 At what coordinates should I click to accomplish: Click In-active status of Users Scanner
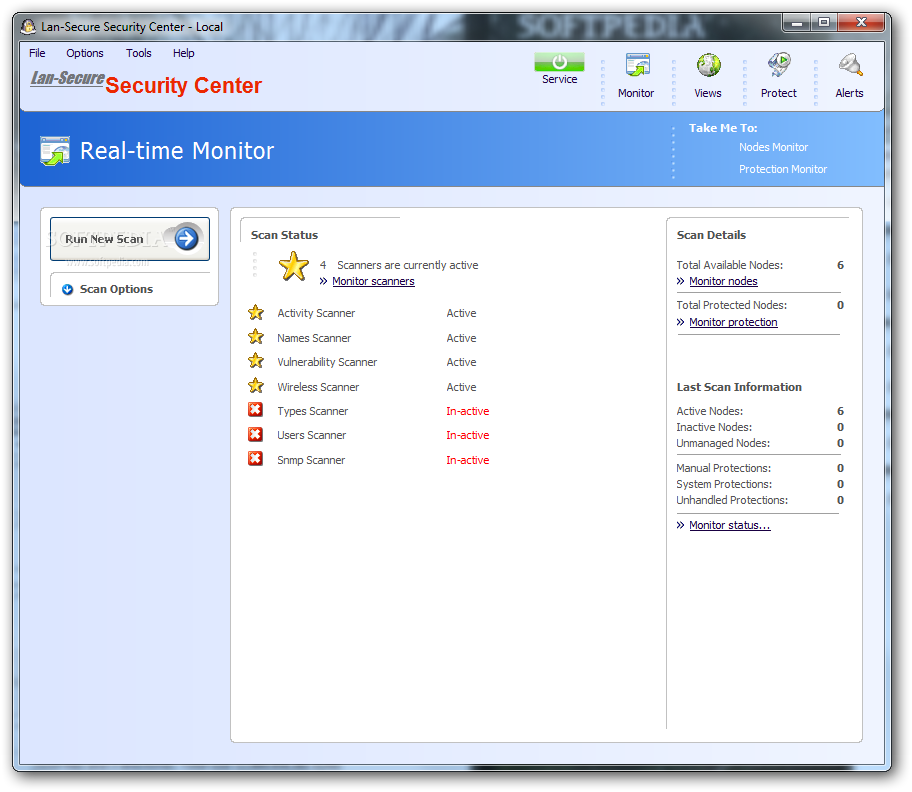click(468, 435)
